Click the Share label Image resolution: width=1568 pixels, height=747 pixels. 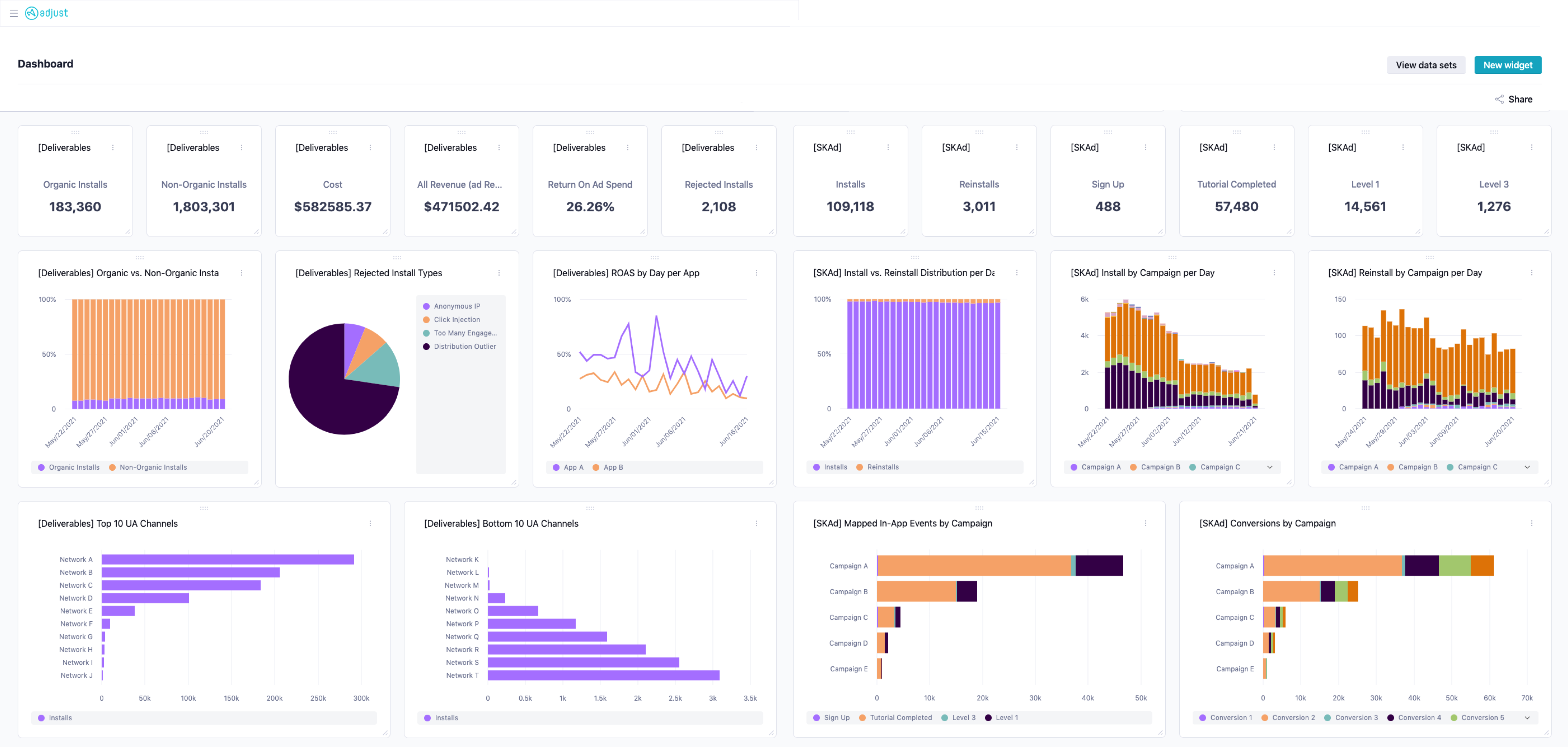[x=1521, y=99]
